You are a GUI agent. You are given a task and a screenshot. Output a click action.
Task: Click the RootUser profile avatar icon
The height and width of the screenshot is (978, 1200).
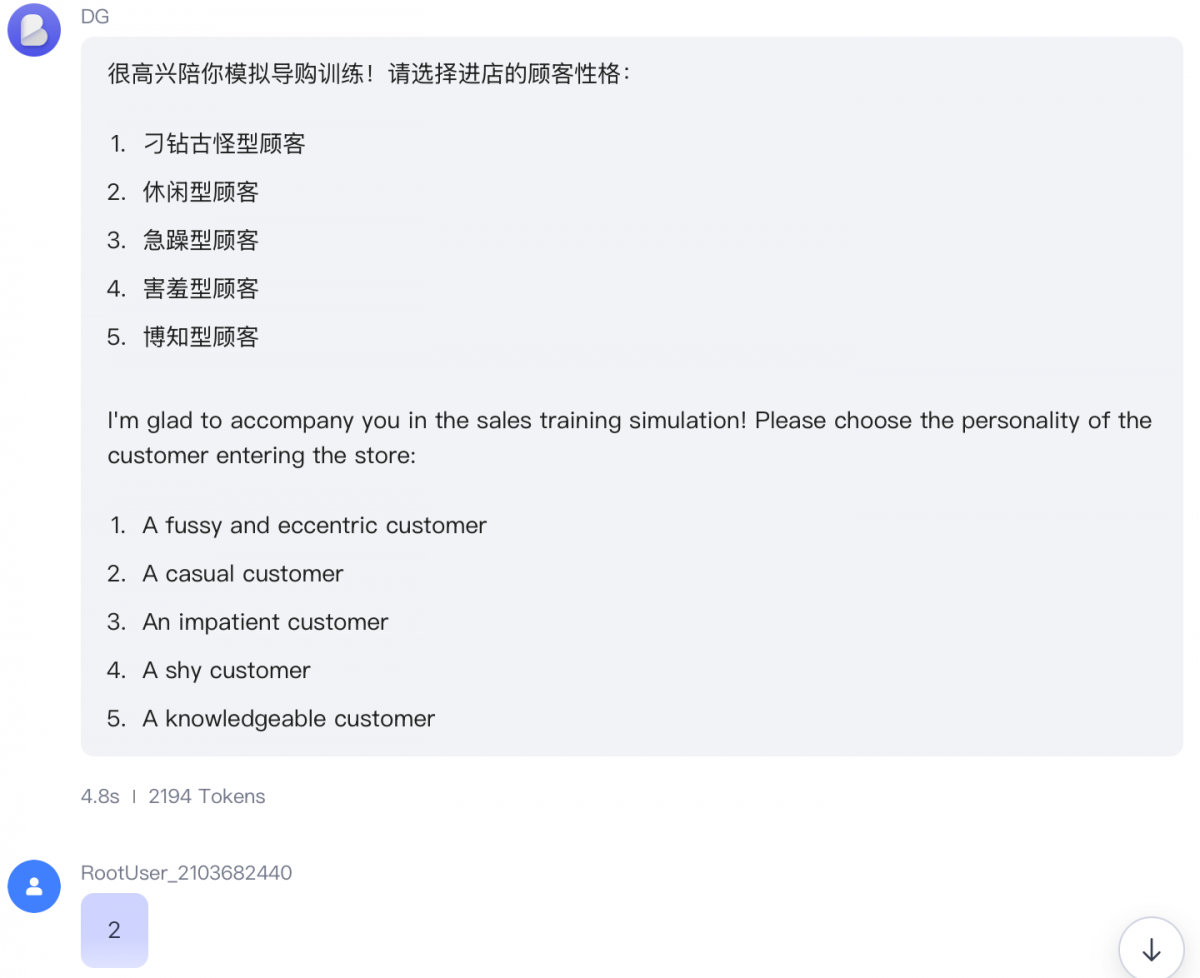click(x=34, y=886)
